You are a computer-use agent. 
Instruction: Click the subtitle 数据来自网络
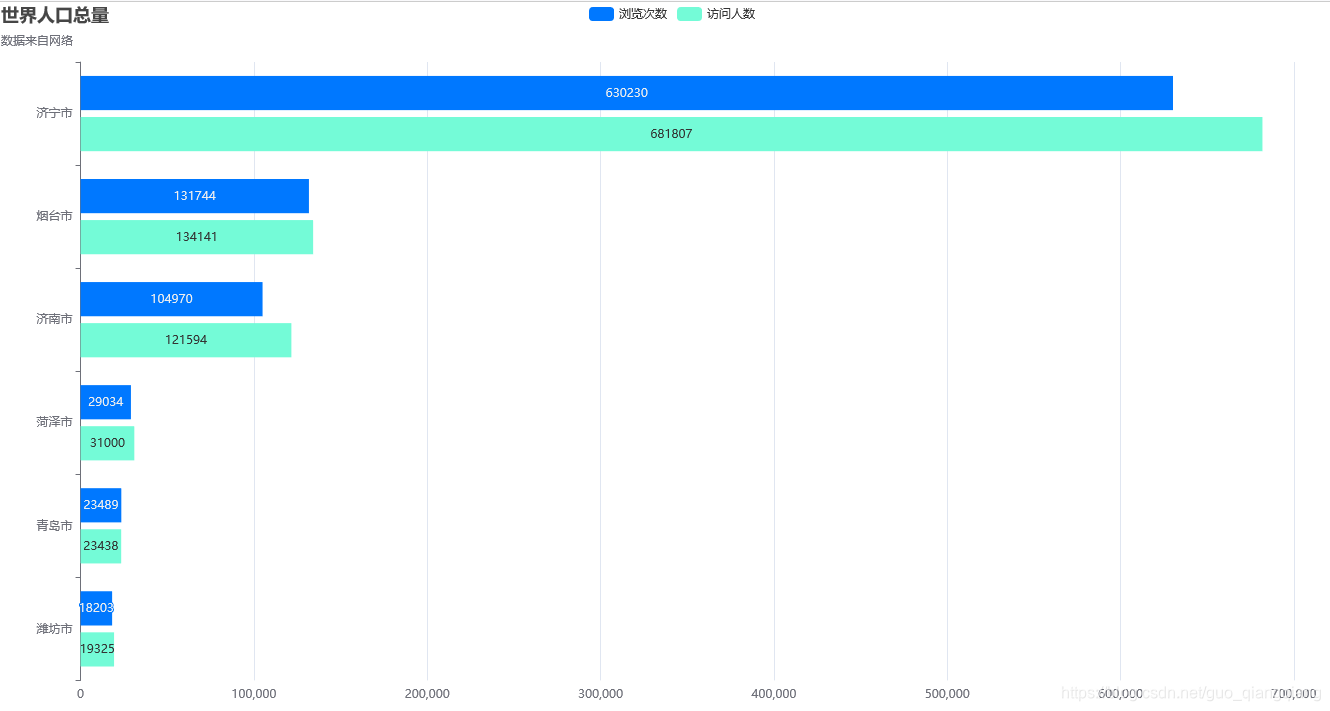click(37, 41)
